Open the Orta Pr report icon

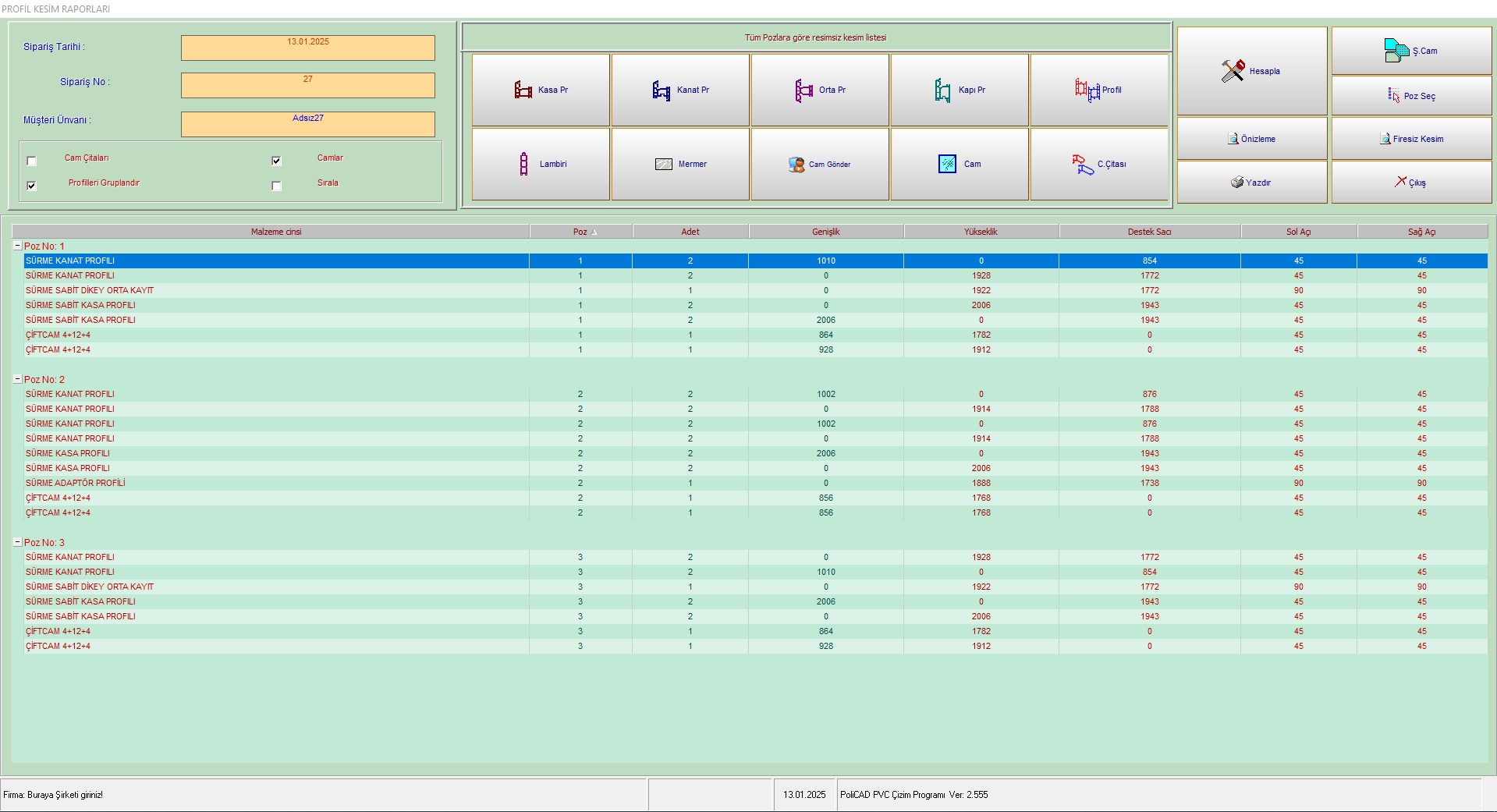tap(803, 90)
